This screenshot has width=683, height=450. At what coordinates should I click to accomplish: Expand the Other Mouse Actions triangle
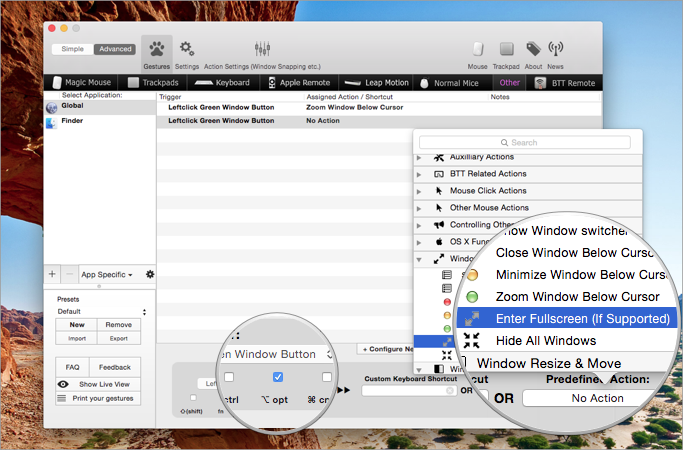419,208
